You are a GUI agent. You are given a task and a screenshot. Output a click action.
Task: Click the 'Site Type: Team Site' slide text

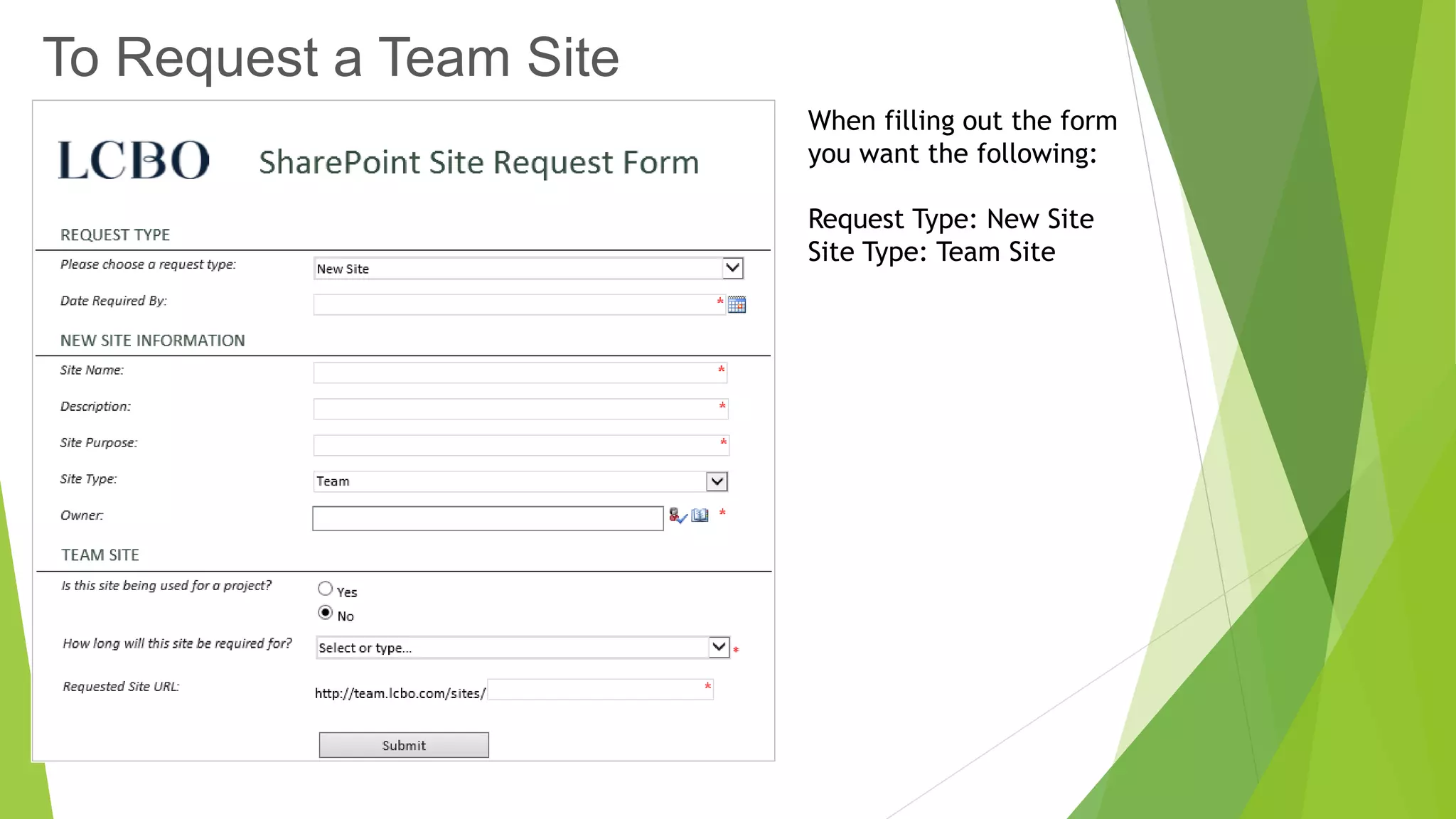(x=931, y=252)
